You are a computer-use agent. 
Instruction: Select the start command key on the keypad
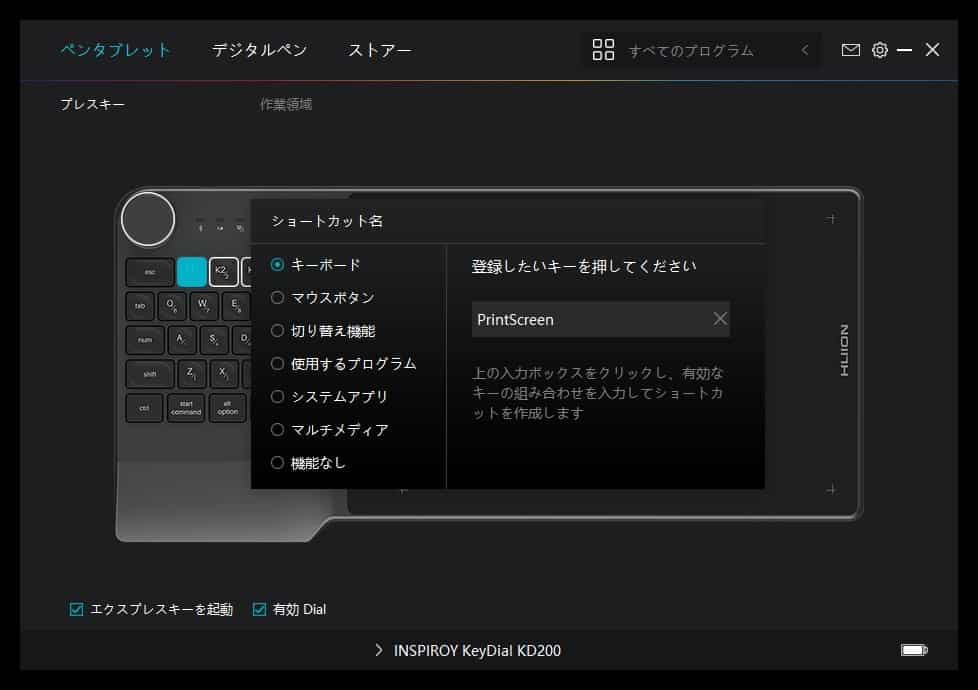click(186, 408)
